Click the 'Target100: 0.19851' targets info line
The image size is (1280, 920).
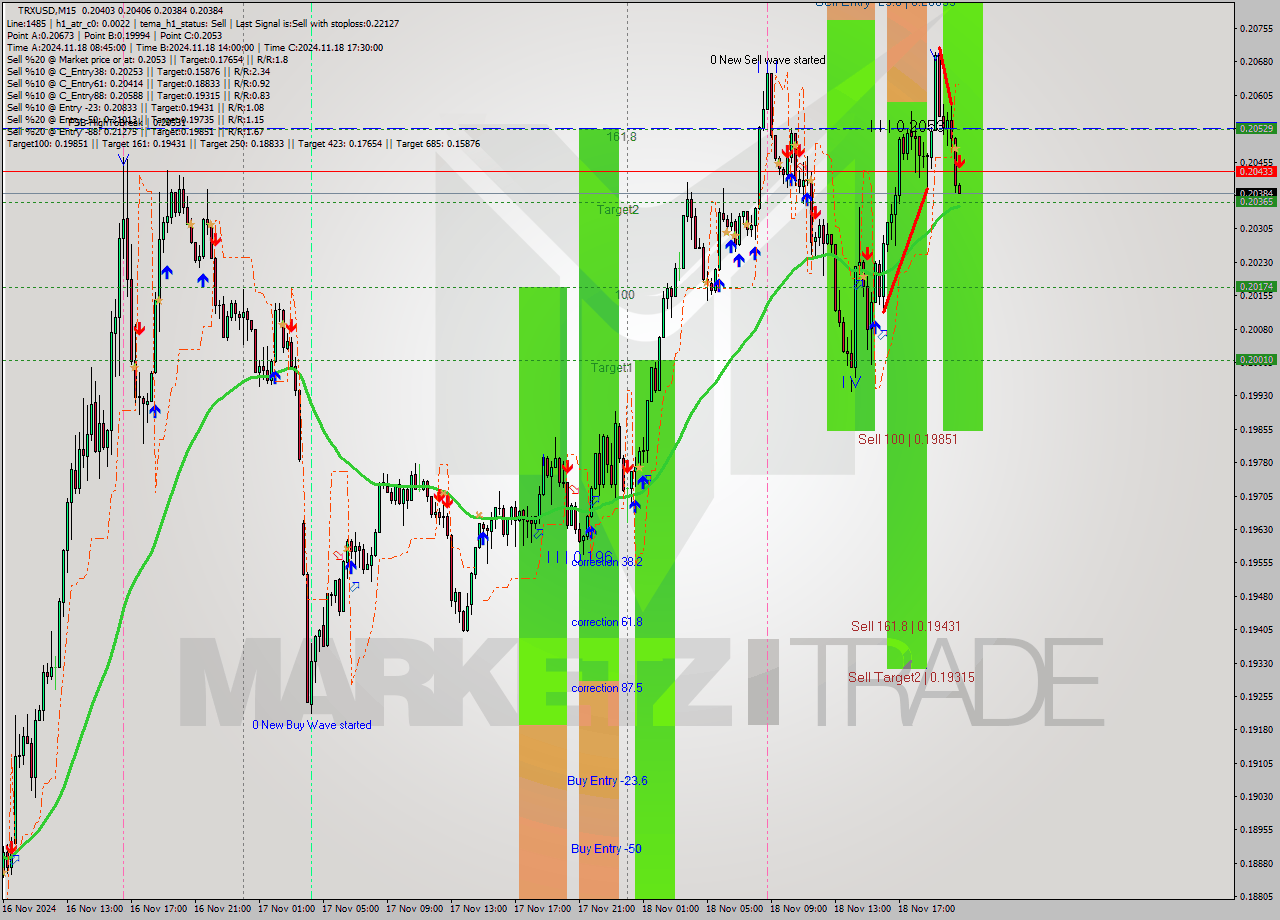[243, 143]
